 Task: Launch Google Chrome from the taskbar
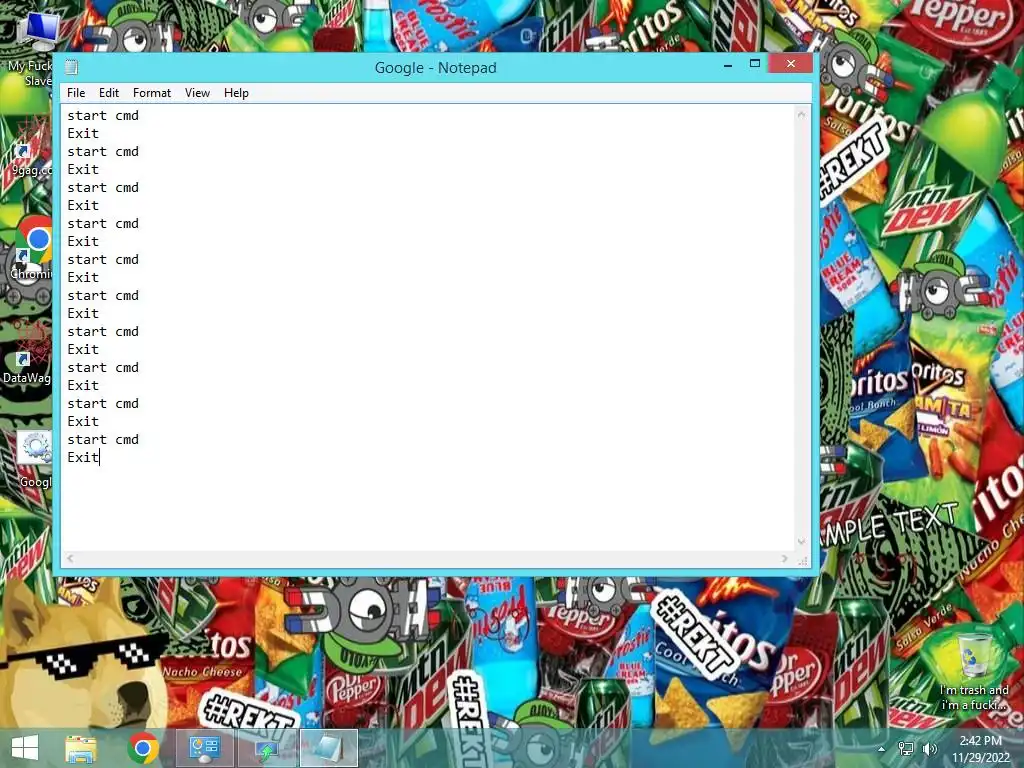143,748
